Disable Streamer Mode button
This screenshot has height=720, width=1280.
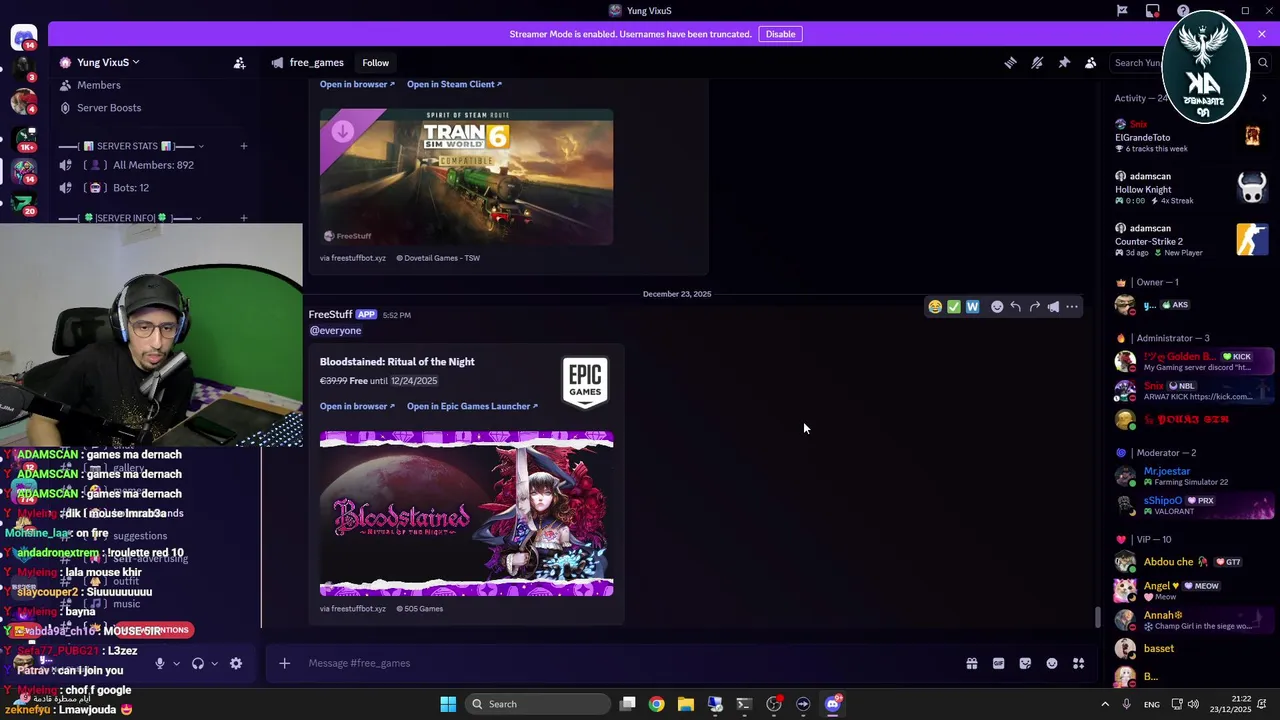click(780, 34)
